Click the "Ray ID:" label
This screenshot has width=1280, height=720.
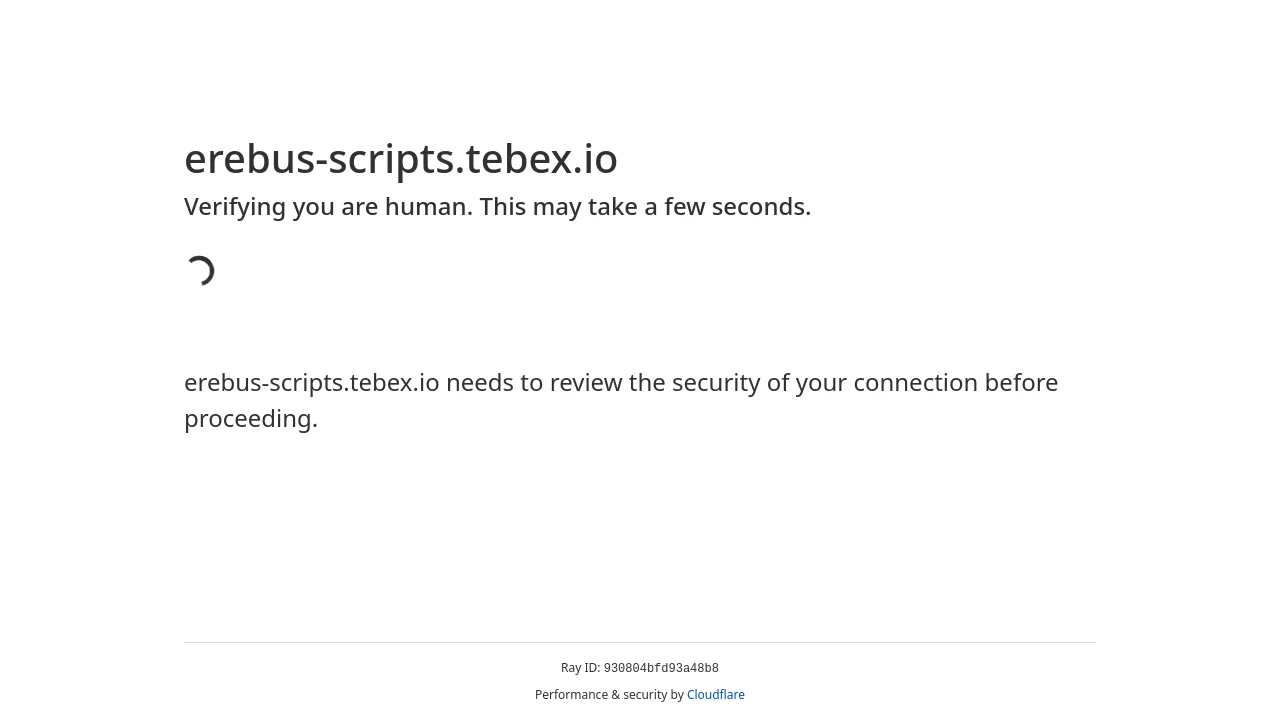[580, 668]
